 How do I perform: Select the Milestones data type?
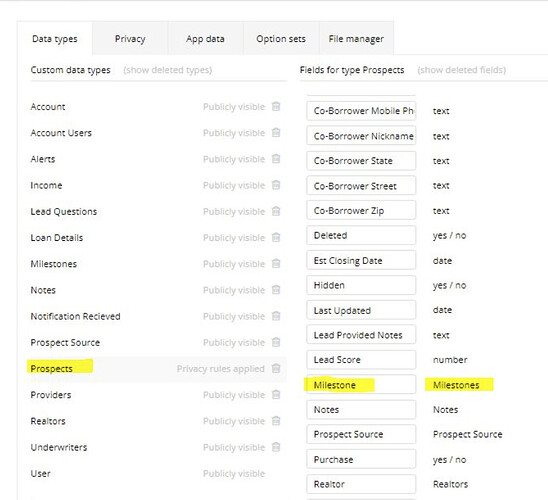pos(54,264)
